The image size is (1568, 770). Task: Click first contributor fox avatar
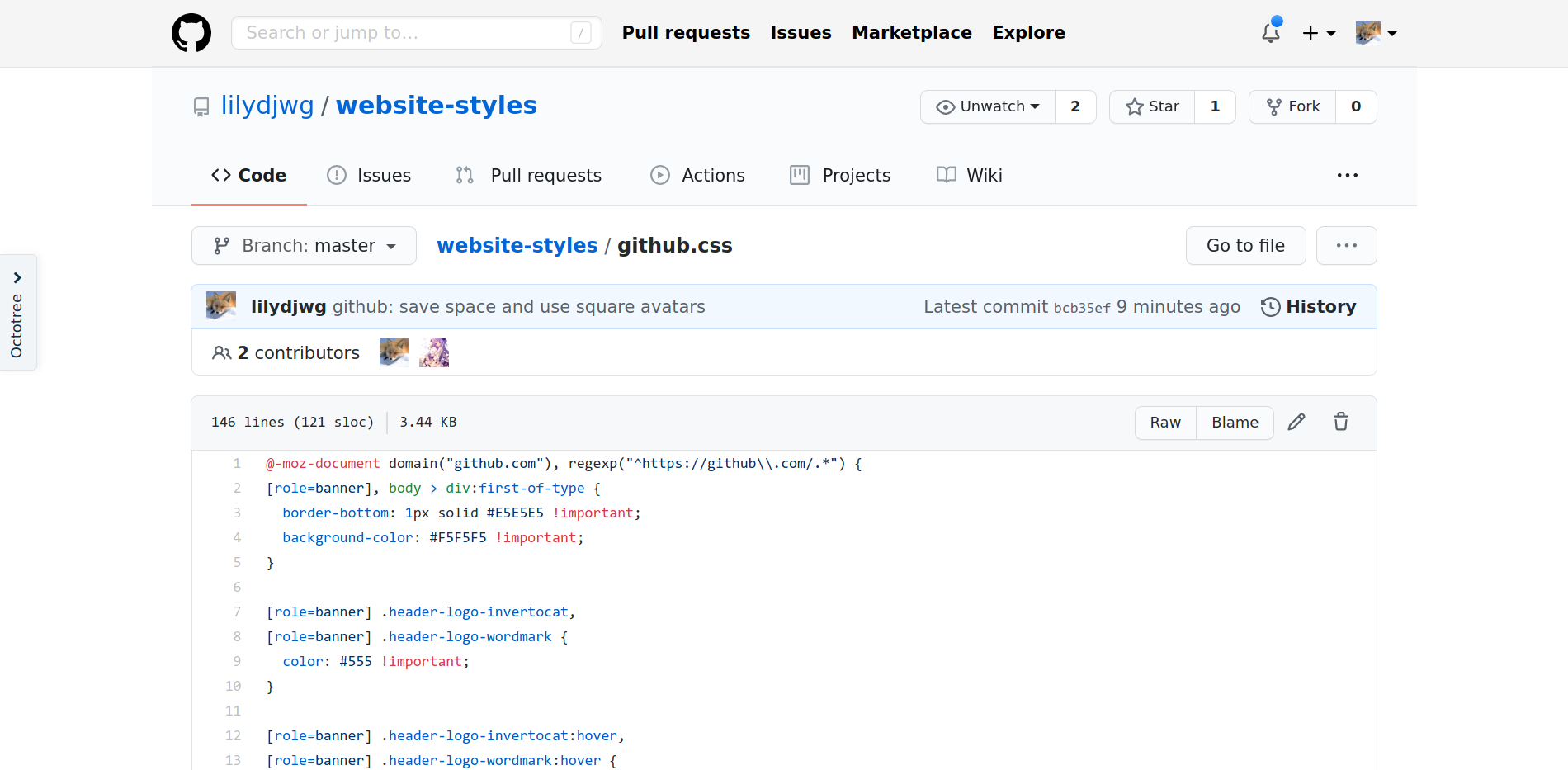pyautogui.click(x=394, y=352)
